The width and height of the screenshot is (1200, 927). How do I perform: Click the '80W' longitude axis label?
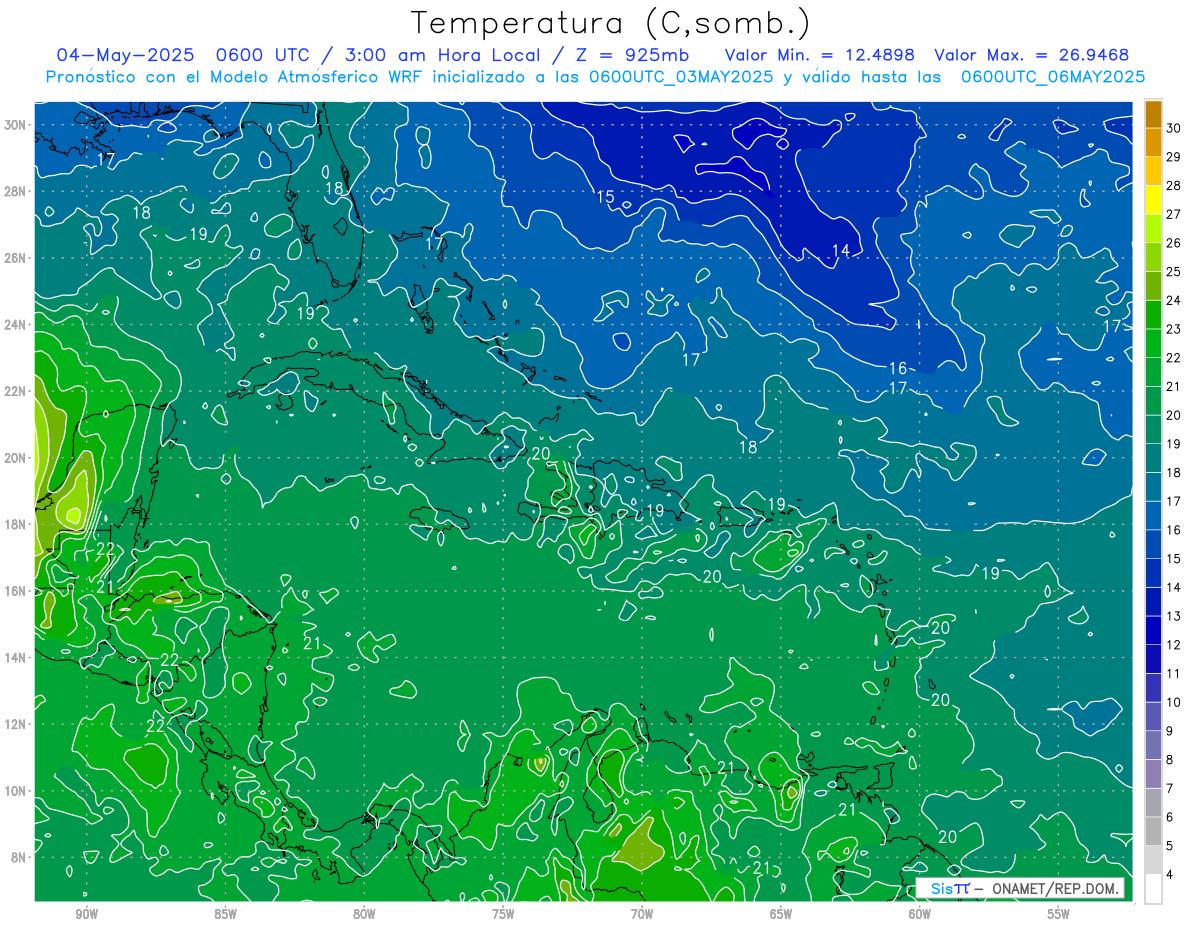(364, 914)
